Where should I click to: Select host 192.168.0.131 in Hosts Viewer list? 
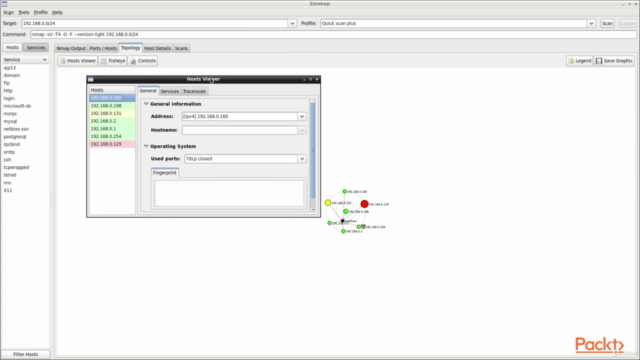point(112,113)
